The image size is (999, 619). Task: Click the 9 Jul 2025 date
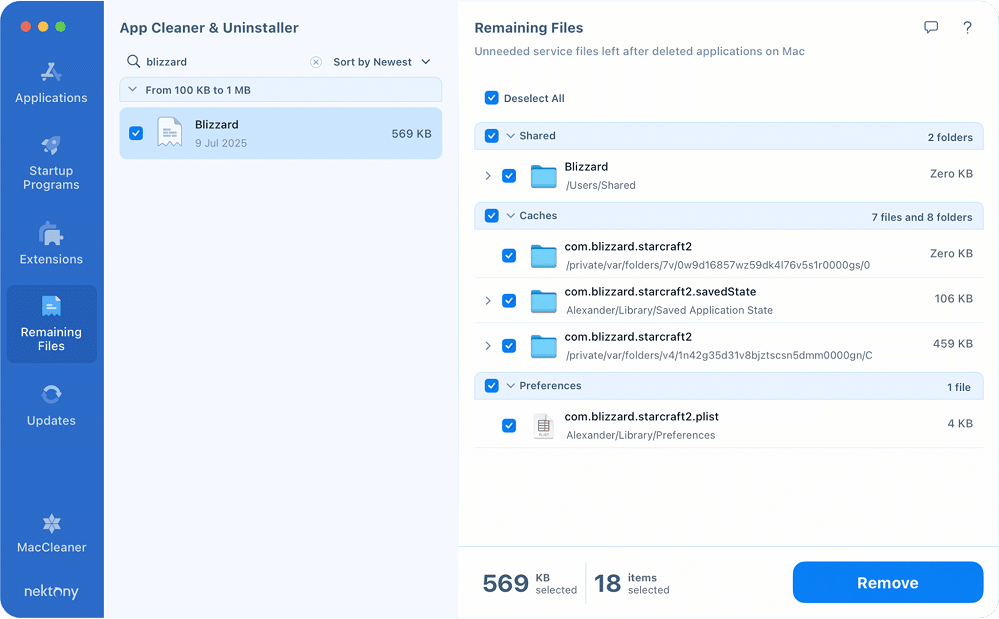221,143
